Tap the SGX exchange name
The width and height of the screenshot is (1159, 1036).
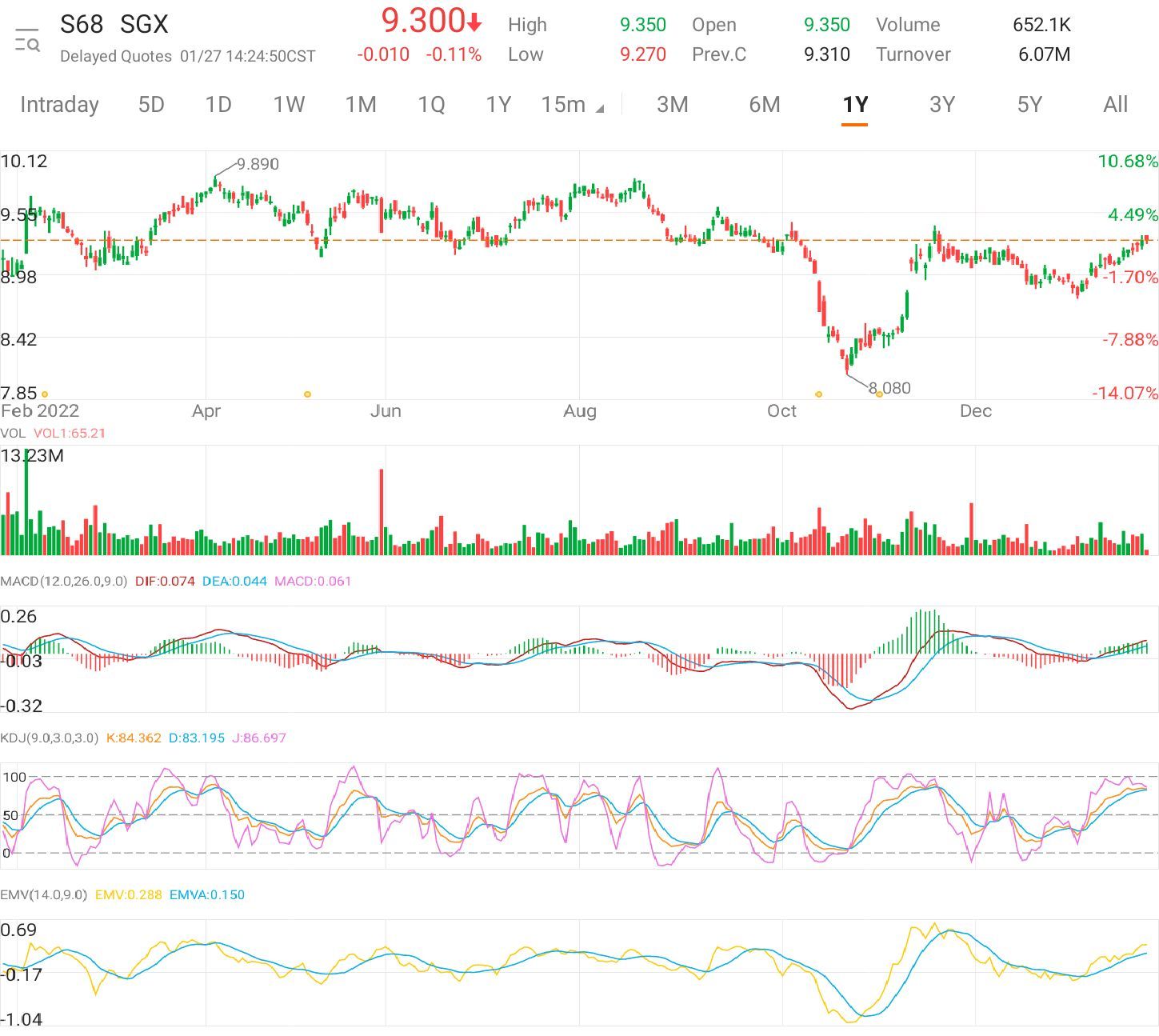pyautogui.click(x=144, y=25)
